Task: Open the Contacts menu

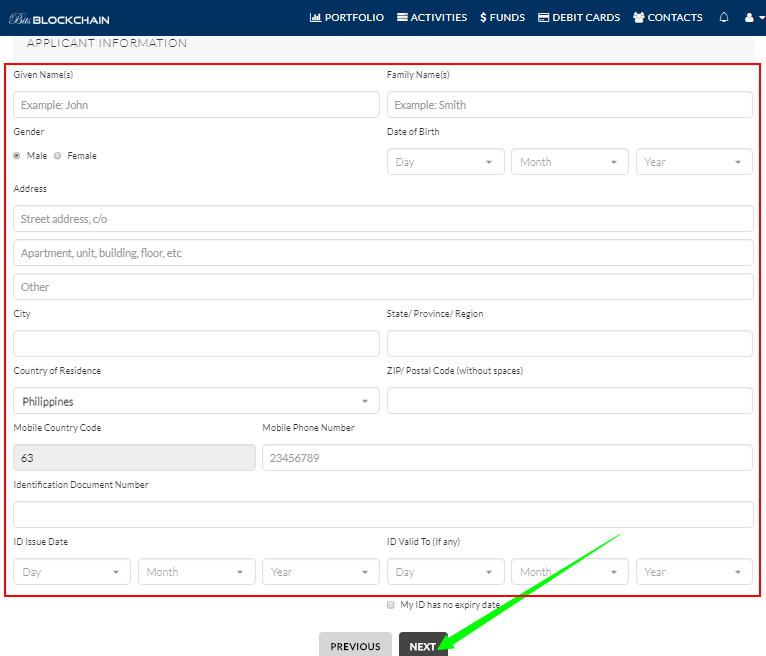Action: coord(668,18)
